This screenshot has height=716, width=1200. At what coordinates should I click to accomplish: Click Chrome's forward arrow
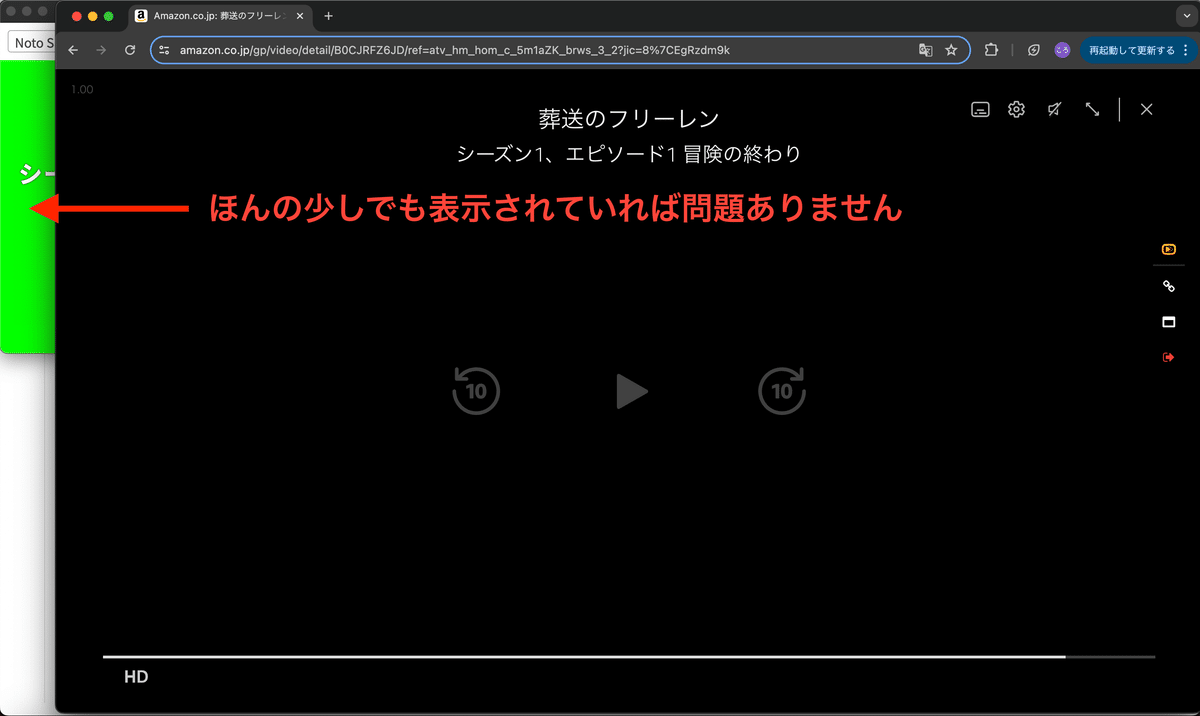(x=101, y=50)
